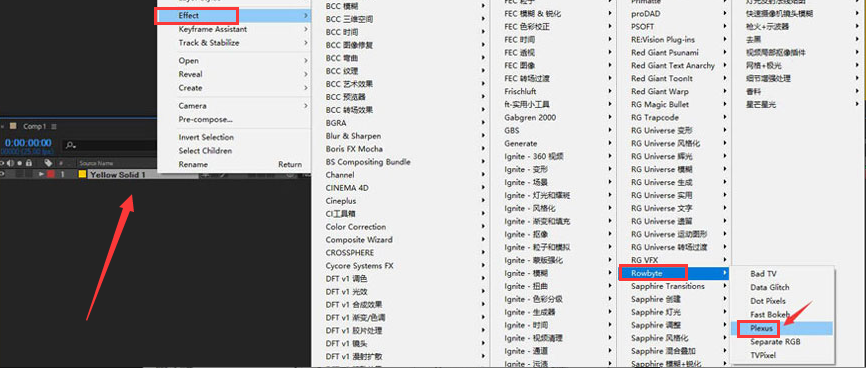Expand the RG Trapcode submenu arrow
866x368 pixels.
(x=724, y=118)
